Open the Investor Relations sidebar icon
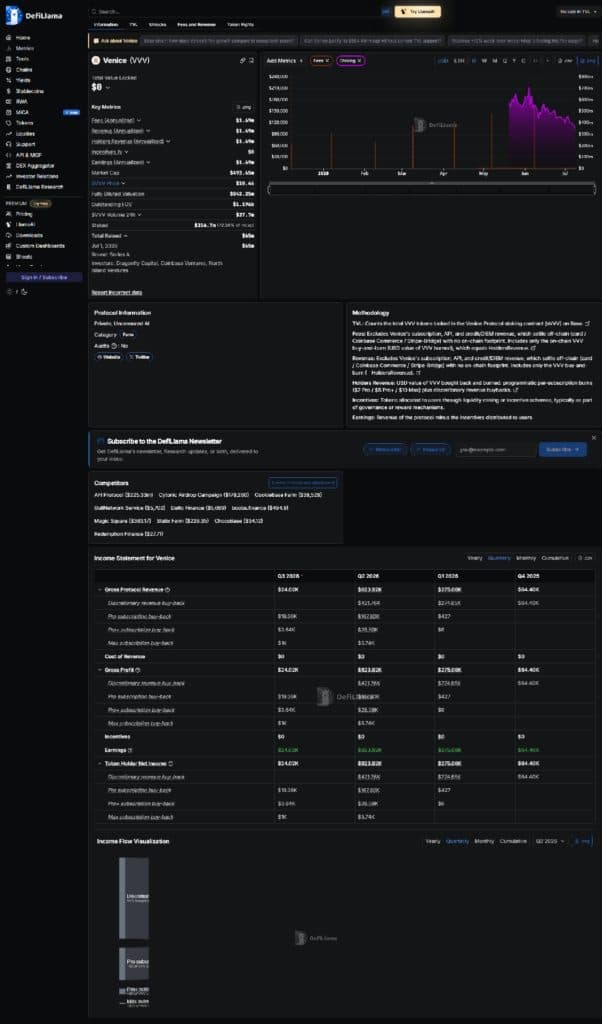Viewport: 602px width, 1024px height. tap(8, 176)
